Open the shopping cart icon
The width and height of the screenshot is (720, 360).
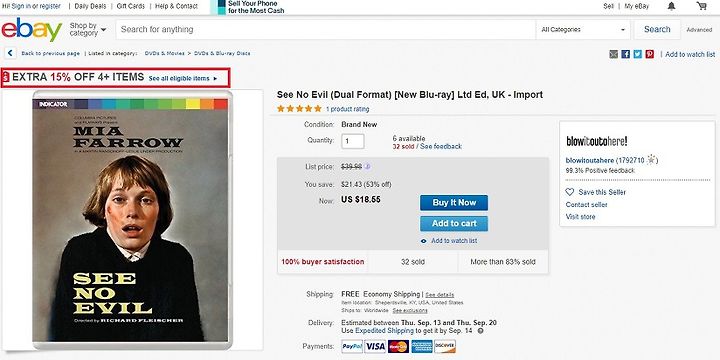coord(701,6)
